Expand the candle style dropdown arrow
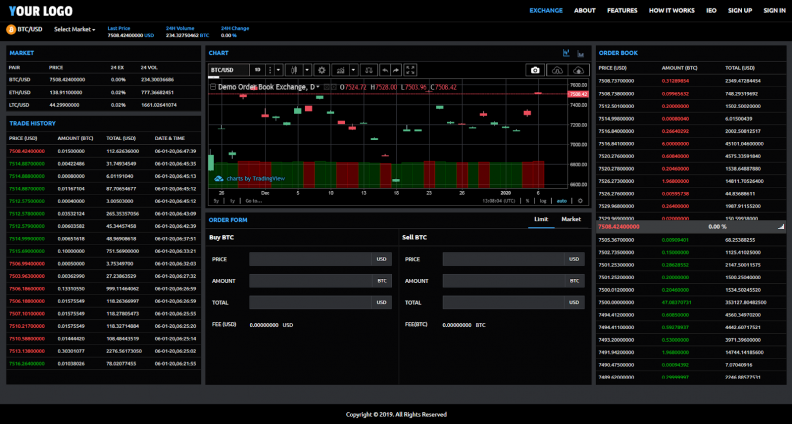This screenshot has width=792, height=424. click(307, 70)
